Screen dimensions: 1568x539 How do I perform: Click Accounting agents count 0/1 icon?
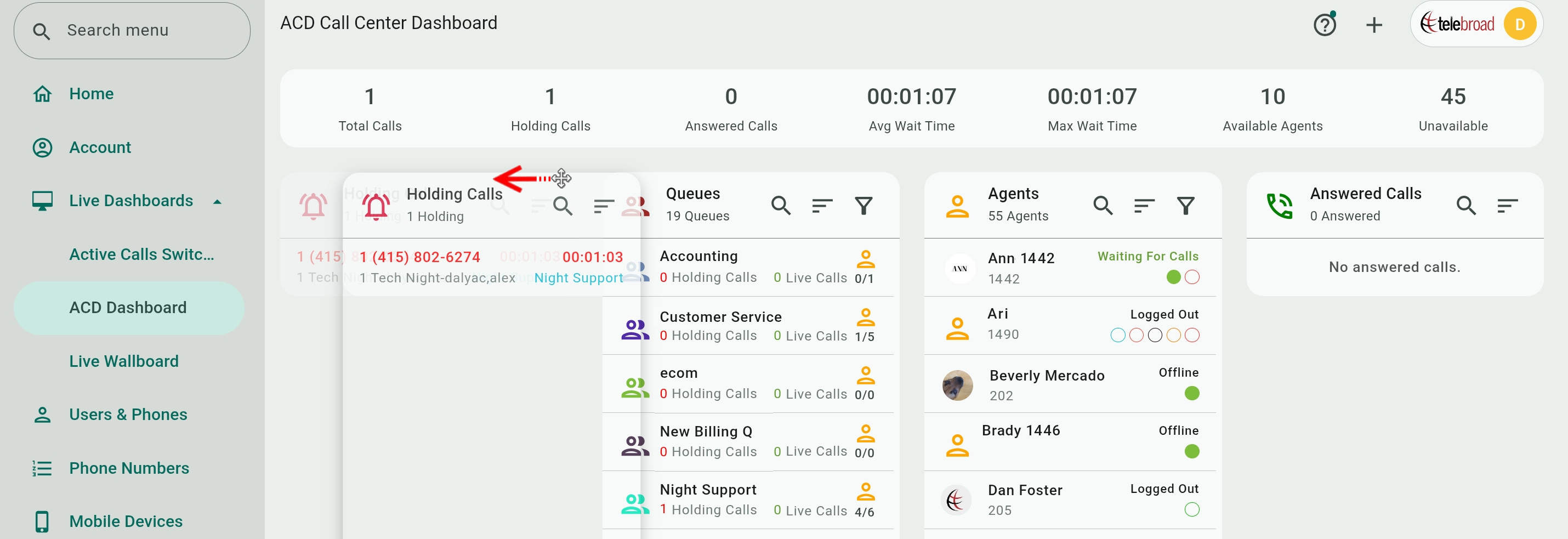point(865,259)
